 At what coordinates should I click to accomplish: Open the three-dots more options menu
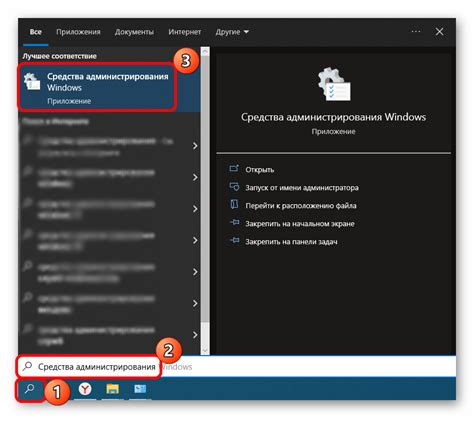tap(416, 32)
